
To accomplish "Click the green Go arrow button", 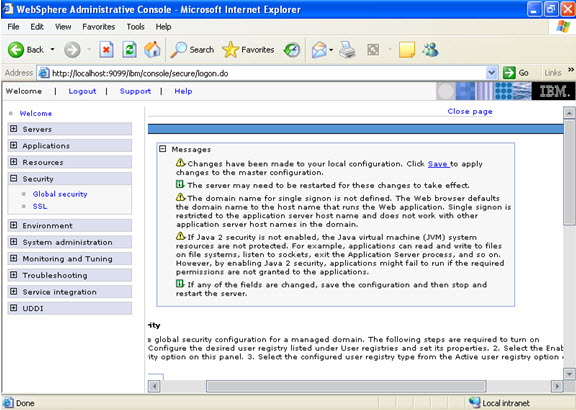I will click(509, 73).
